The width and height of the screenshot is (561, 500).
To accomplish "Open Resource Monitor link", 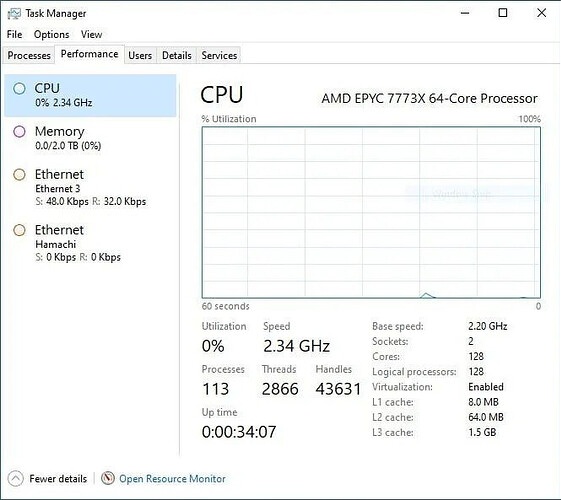I will [x=172, y=479].
